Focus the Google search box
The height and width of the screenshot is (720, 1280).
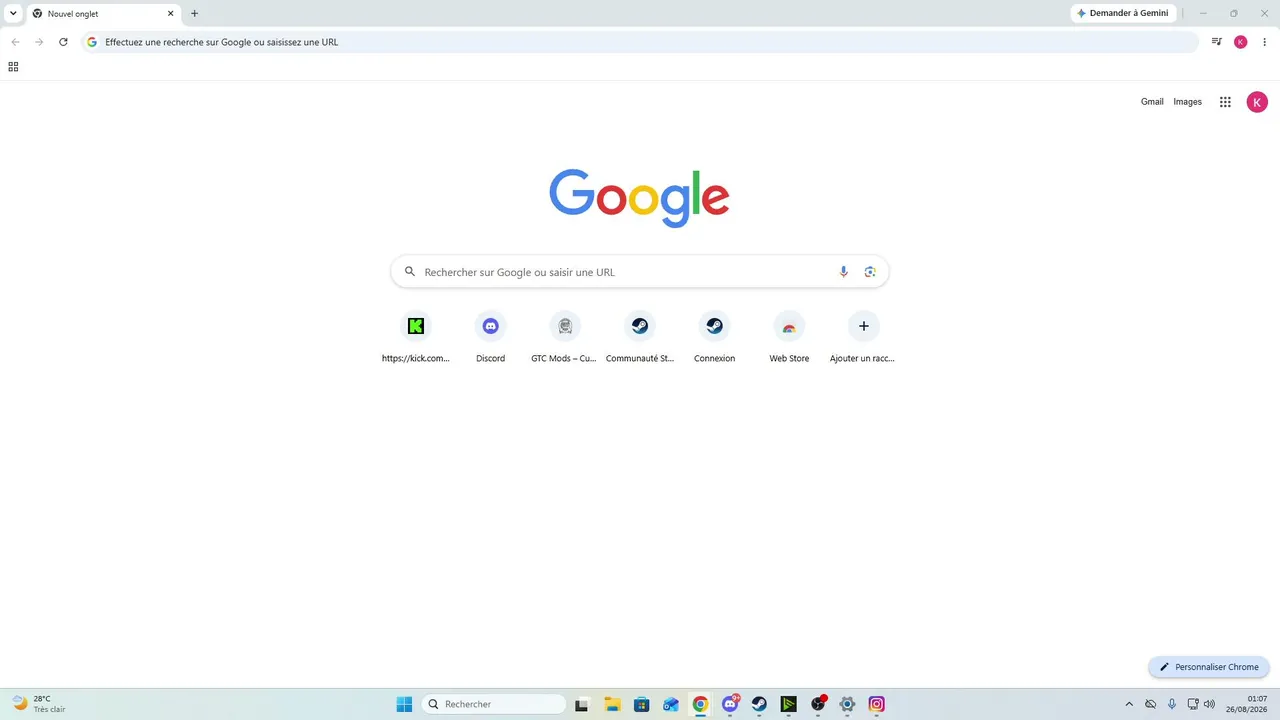640,272
